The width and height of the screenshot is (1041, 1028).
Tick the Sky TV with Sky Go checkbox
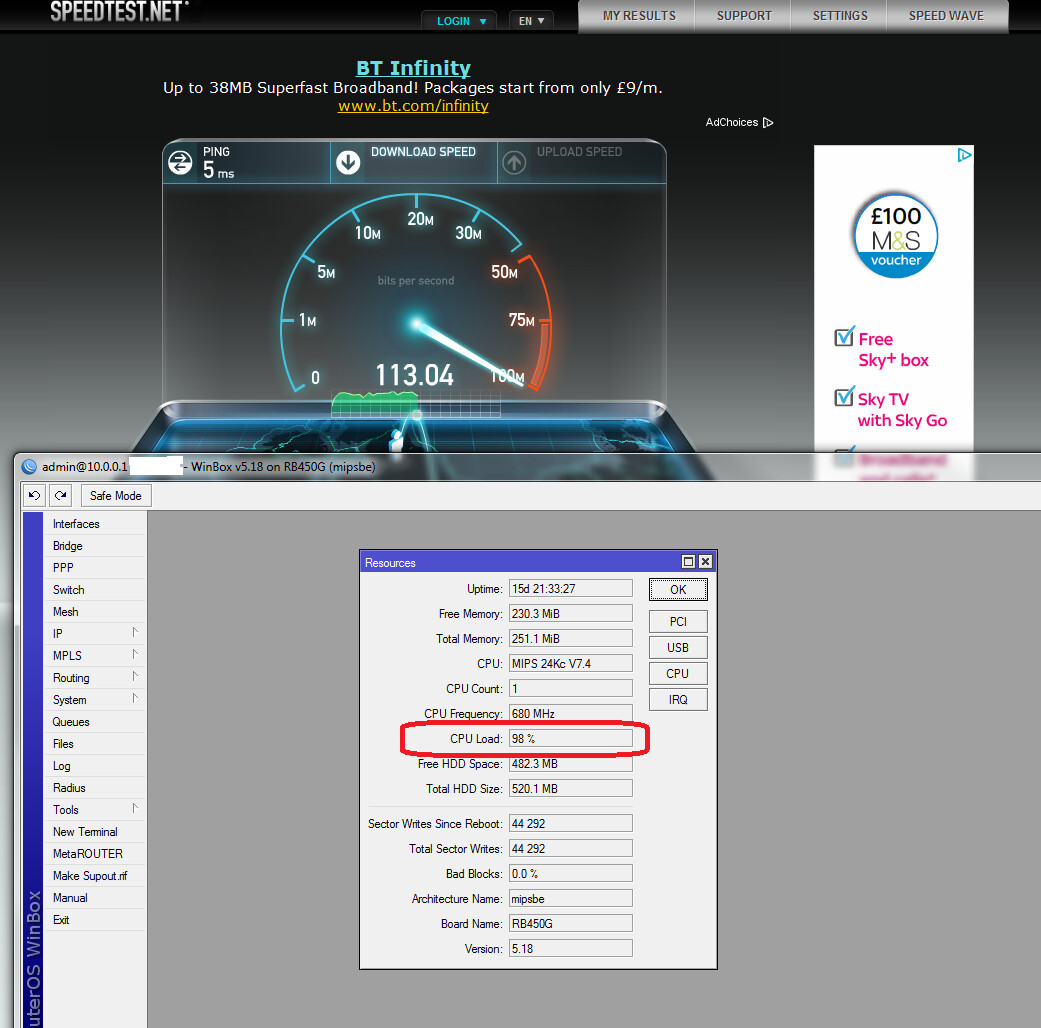coord(845,397)
